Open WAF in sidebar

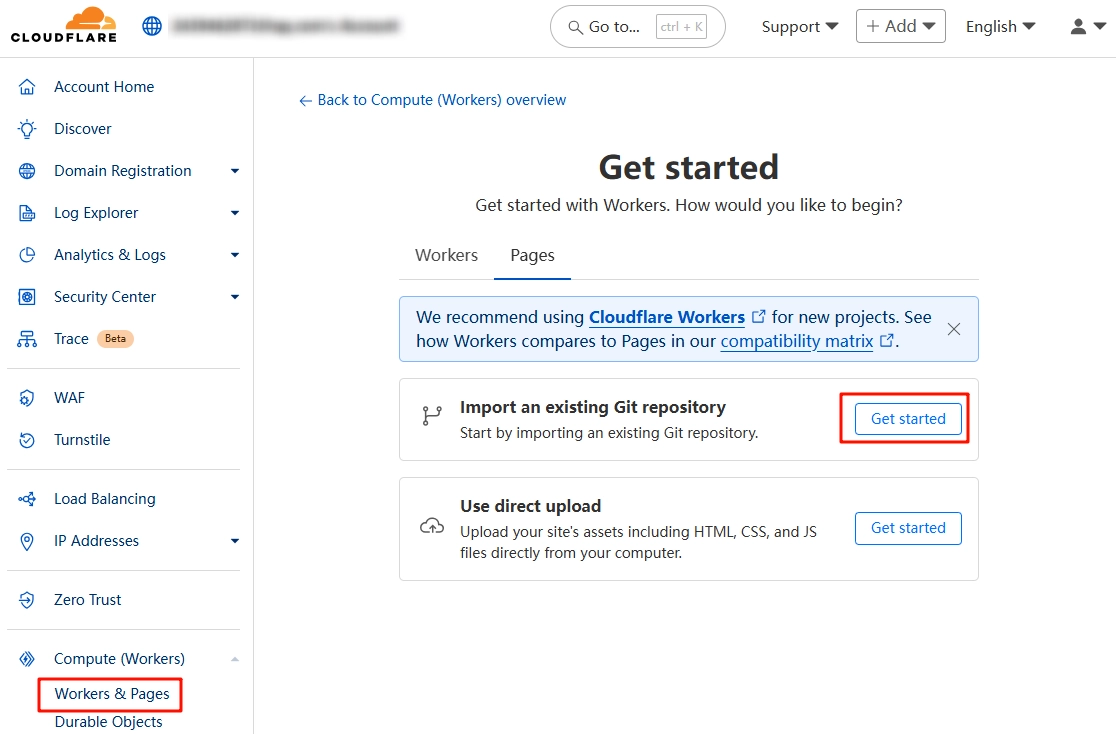click(69, 398)
